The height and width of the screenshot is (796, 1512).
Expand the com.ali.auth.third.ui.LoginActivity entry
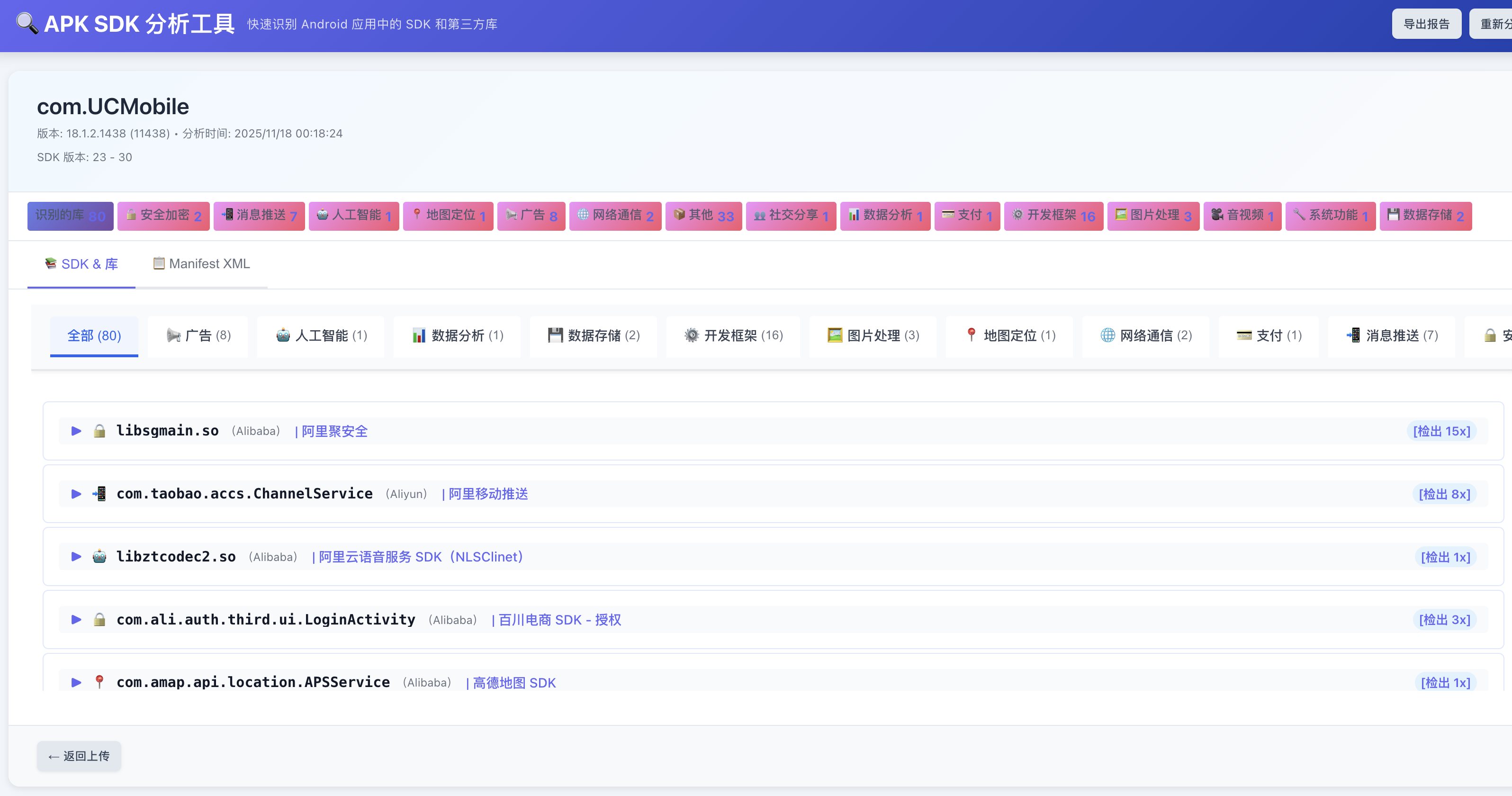pos(76,619)
